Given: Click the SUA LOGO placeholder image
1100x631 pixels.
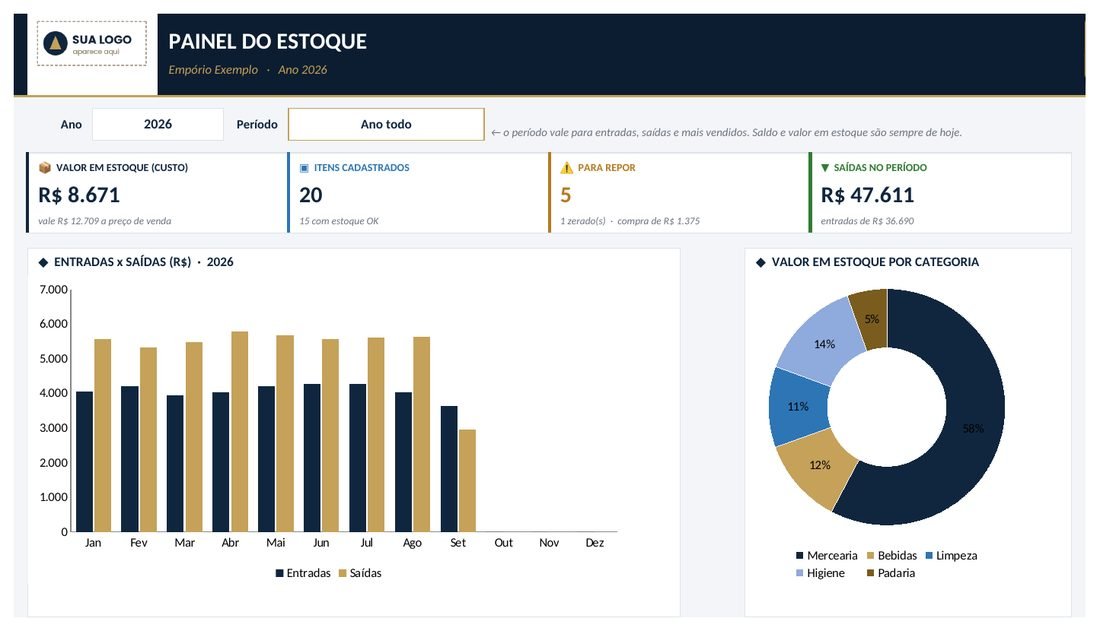Looking at the screenshot, I should tap(92, 44).
